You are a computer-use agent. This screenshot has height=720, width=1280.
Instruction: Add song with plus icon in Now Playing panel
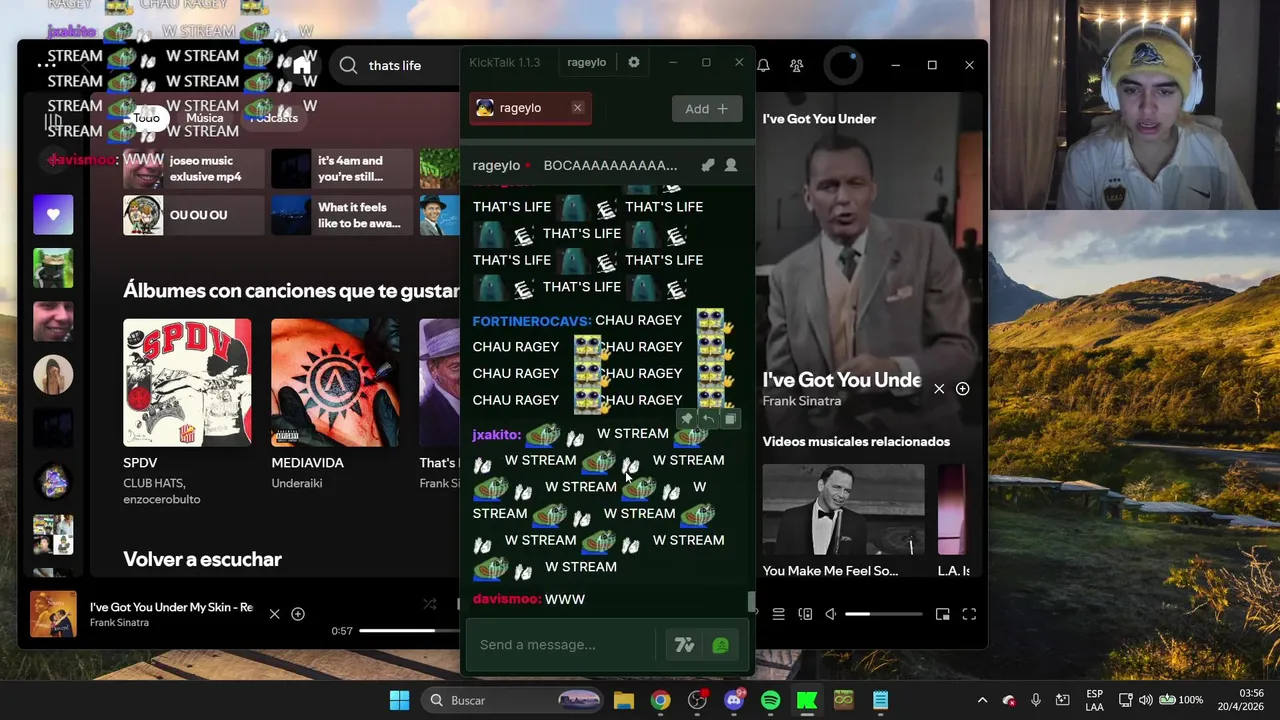962,389
